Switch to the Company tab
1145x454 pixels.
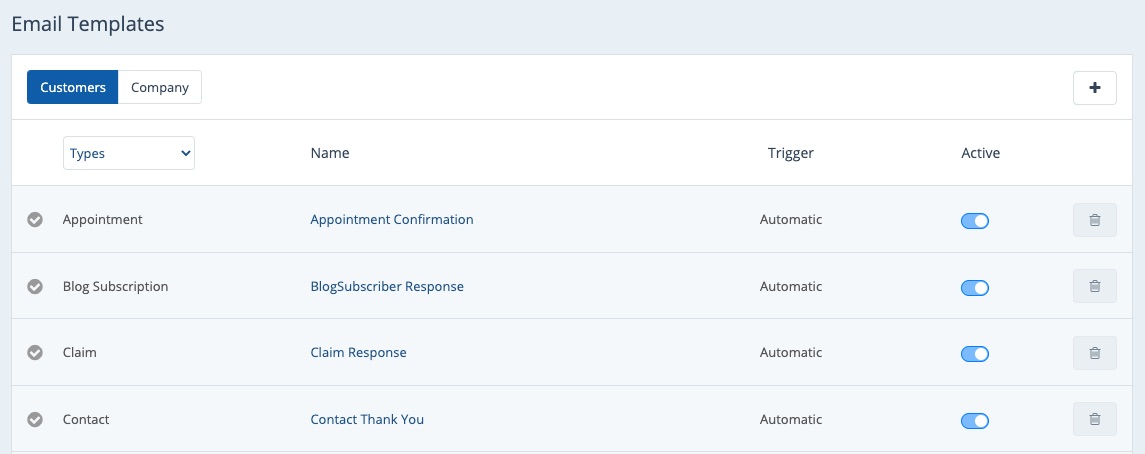click(x=160, y=88)
